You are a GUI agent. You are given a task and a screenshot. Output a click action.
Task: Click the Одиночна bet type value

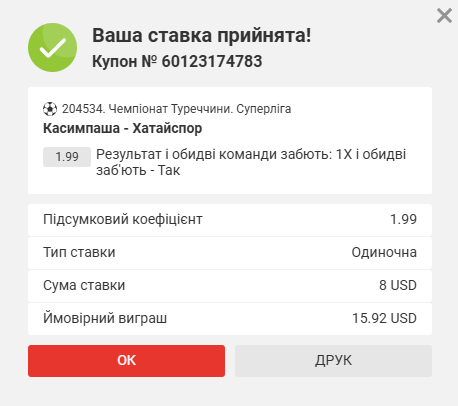[x=384, y=252]
